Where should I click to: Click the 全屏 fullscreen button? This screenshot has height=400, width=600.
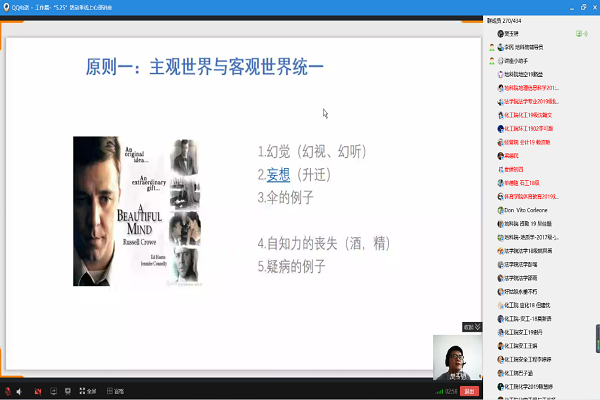[86, 390]
